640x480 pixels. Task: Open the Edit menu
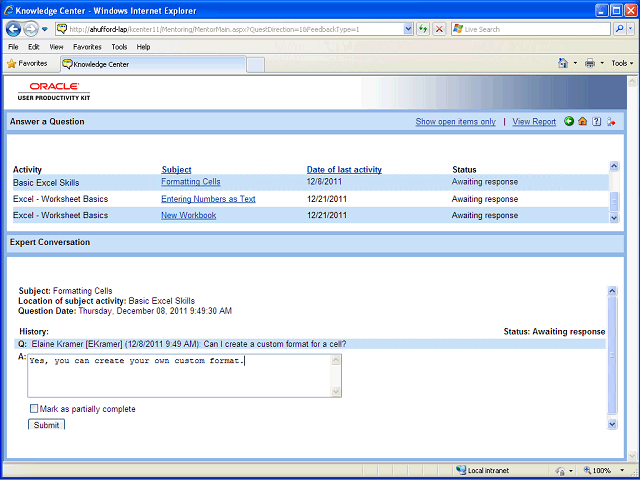[x=33, y=47]
